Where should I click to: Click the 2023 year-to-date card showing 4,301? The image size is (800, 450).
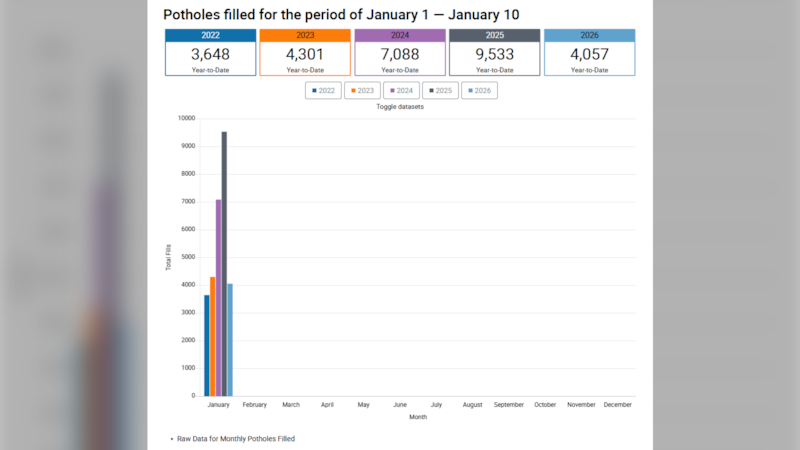point(305,53)
